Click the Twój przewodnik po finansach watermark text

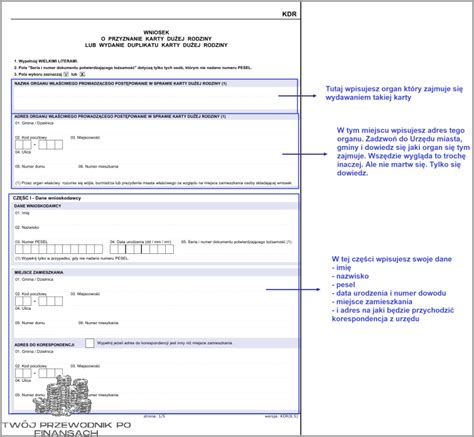click(66, 429)
